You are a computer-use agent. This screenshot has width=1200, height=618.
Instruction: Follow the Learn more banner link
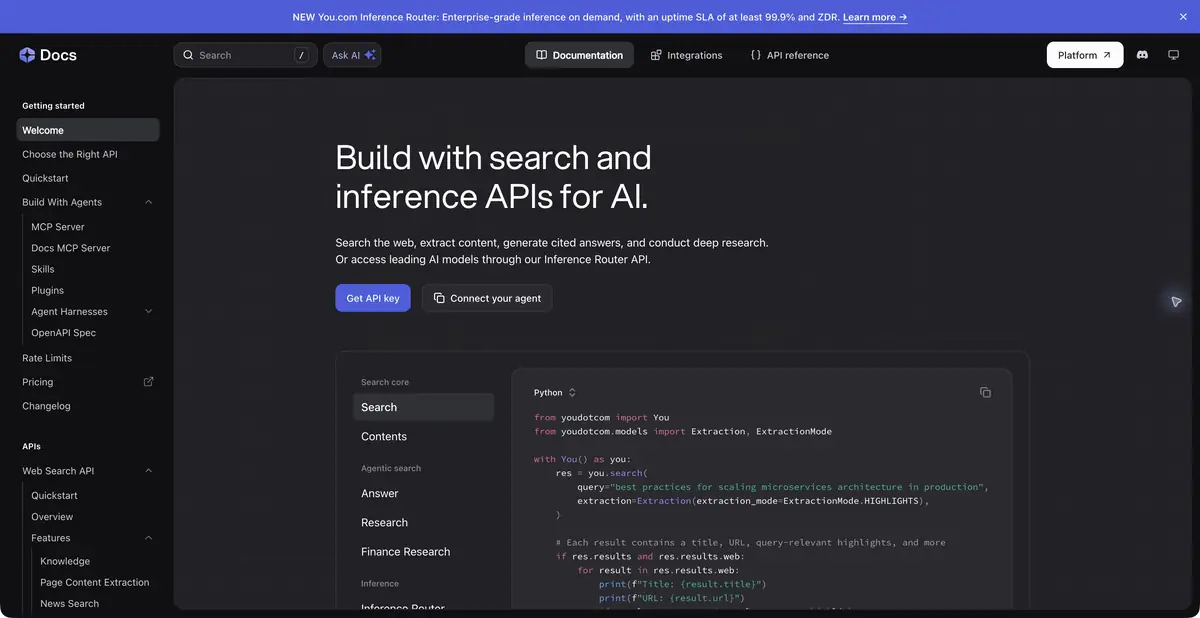click(x=875, y=17)
